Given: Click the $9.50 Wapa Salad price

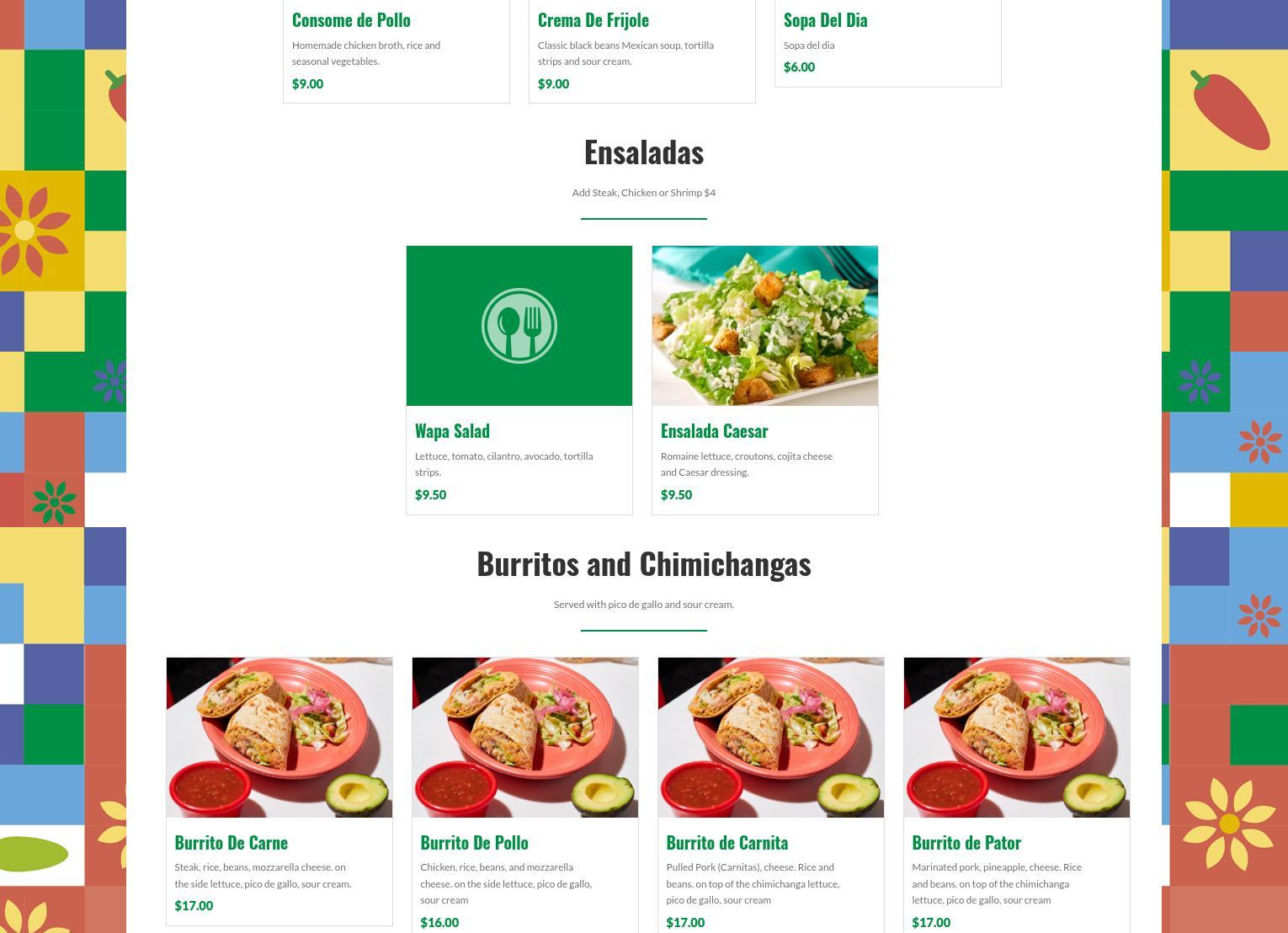Looking at the screenshot, I should click(430, 495).
